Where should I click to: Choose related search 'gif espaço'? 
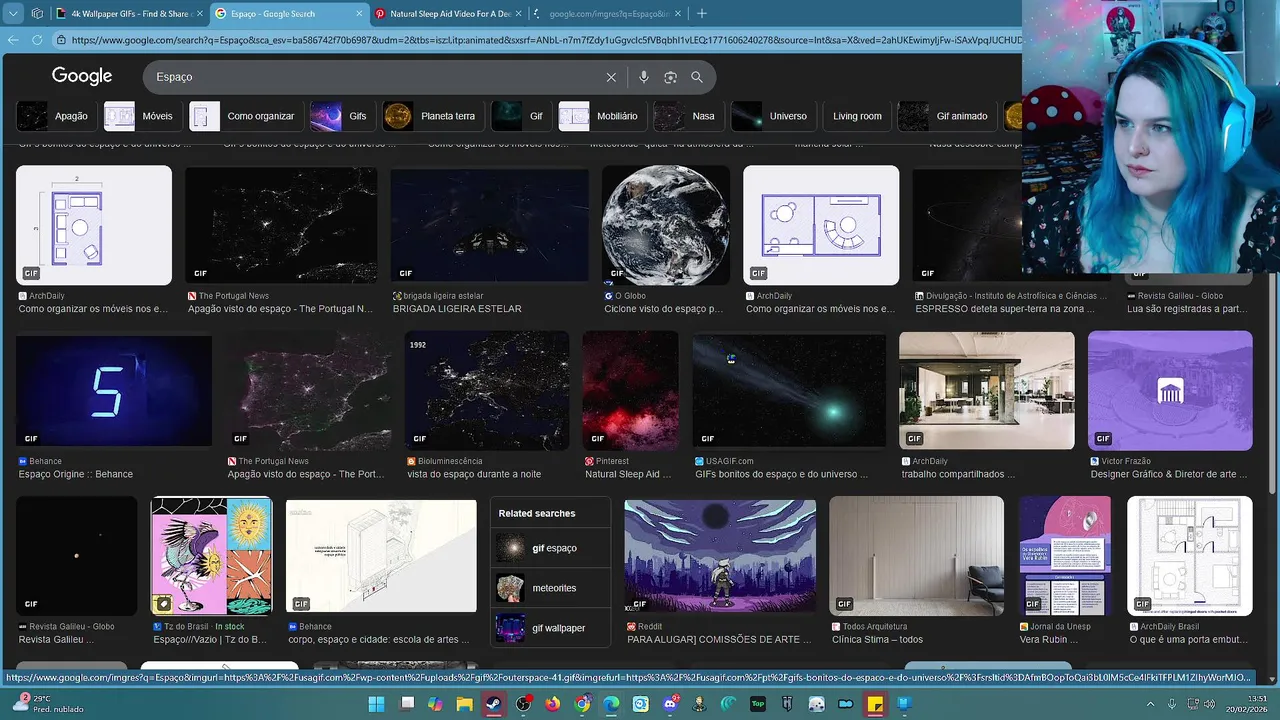point(551,548)
